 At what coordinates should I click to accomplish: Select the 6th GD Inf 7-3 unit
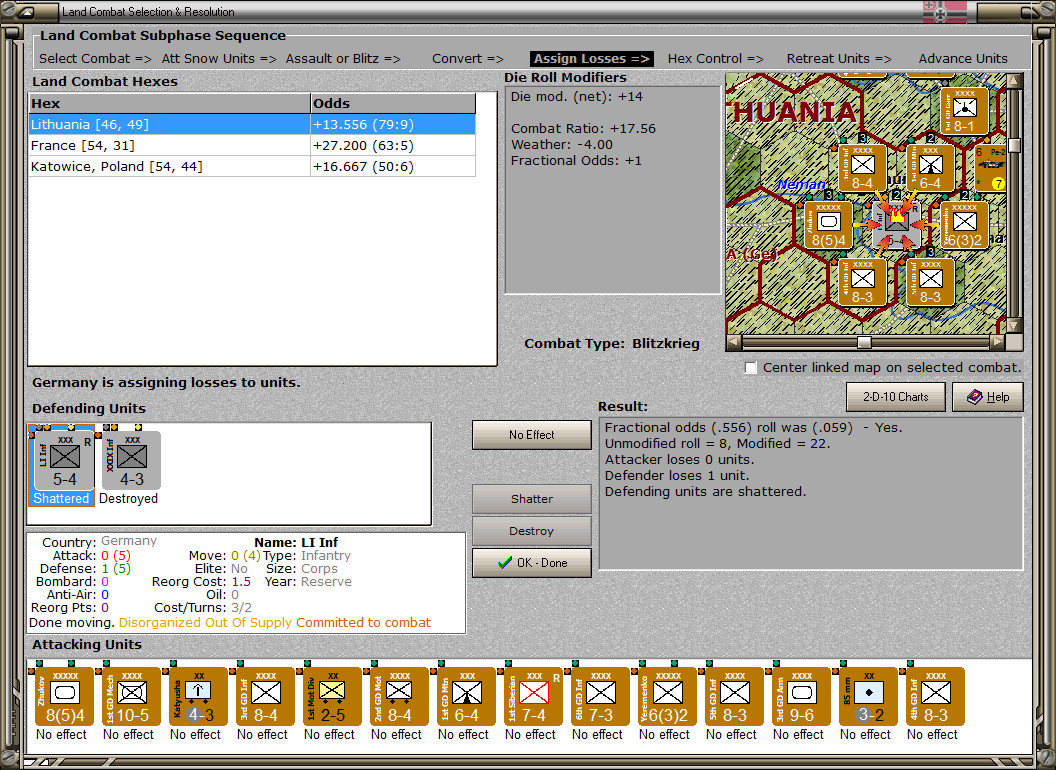pos(600,696)
